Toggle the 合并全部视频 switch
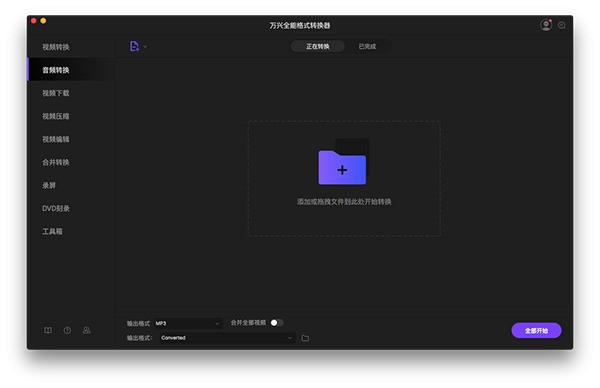The image size is (600, 388). [x=277, y=323]
